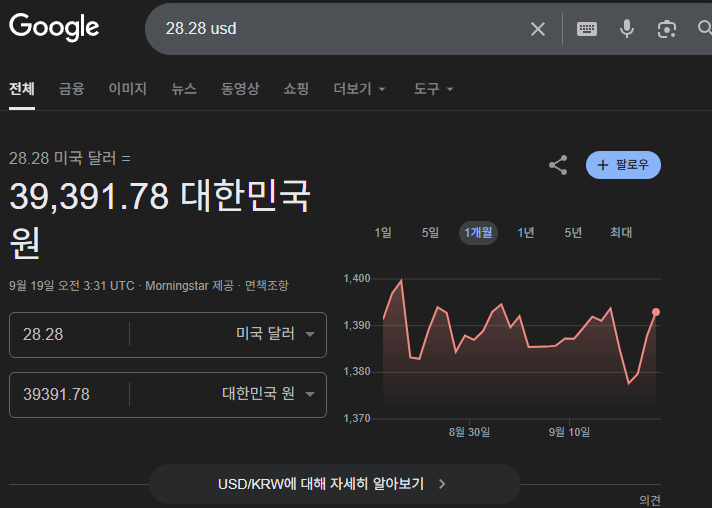Click the magnifier search icon
This screenshot has width=712, height=508.
click(x=703, y=29)
